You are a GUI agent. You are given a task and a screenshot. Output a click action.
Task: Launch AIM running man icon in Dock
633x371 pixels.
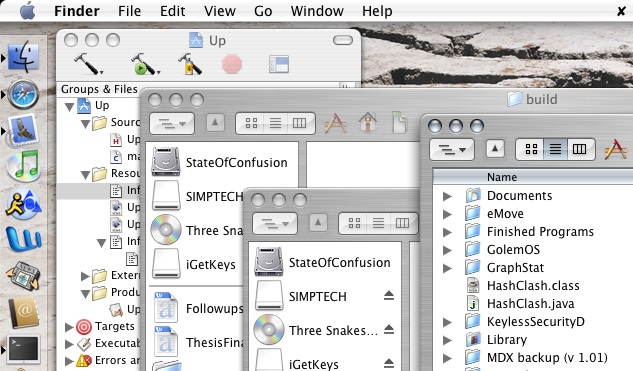[x=23, y=203]
